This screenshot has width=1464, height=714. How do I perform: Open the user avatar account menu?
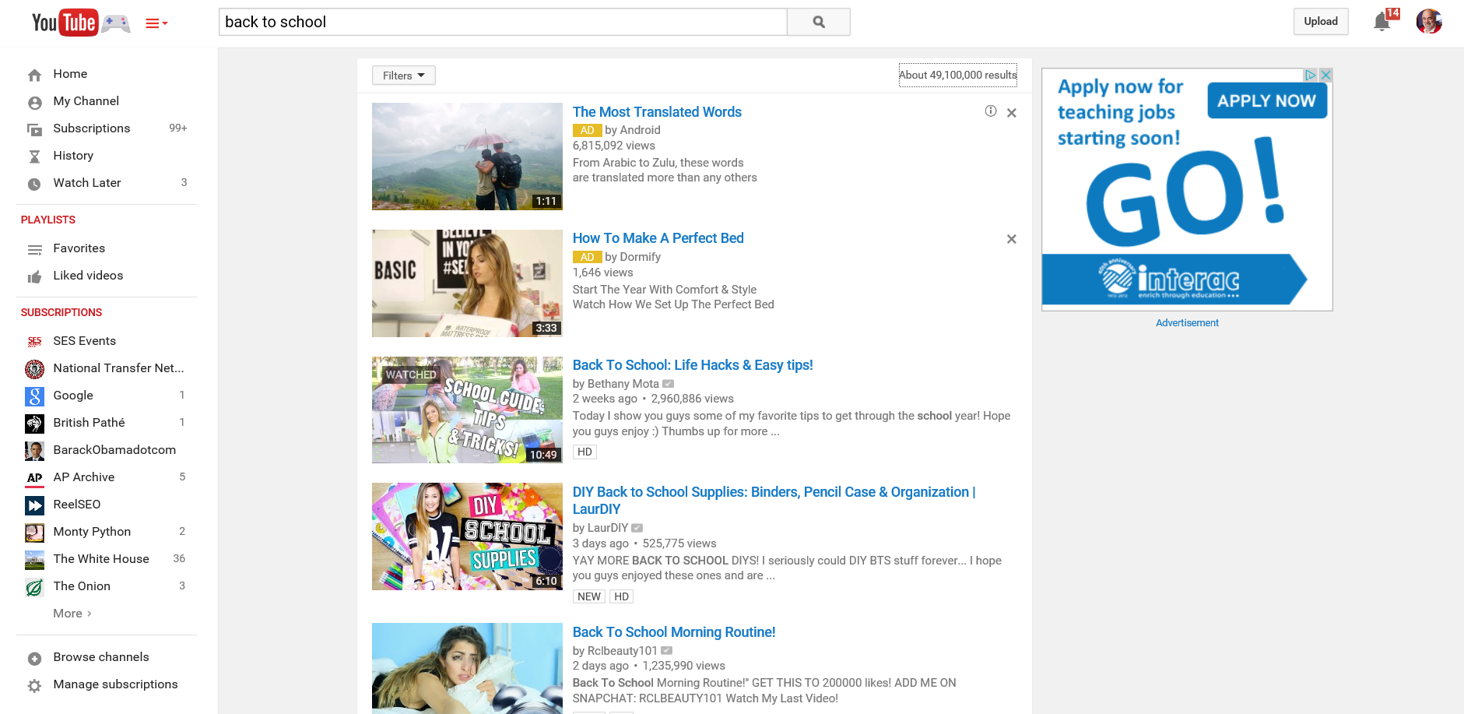[x=1429, y=22]
